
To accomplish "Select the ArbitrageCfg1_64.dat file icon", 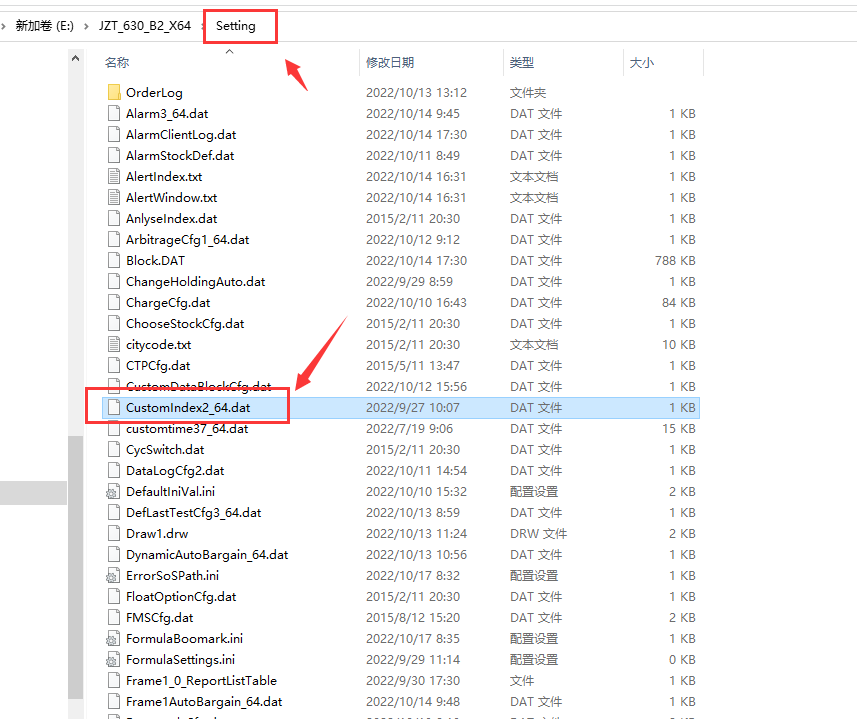I will [x=114, y=239].
